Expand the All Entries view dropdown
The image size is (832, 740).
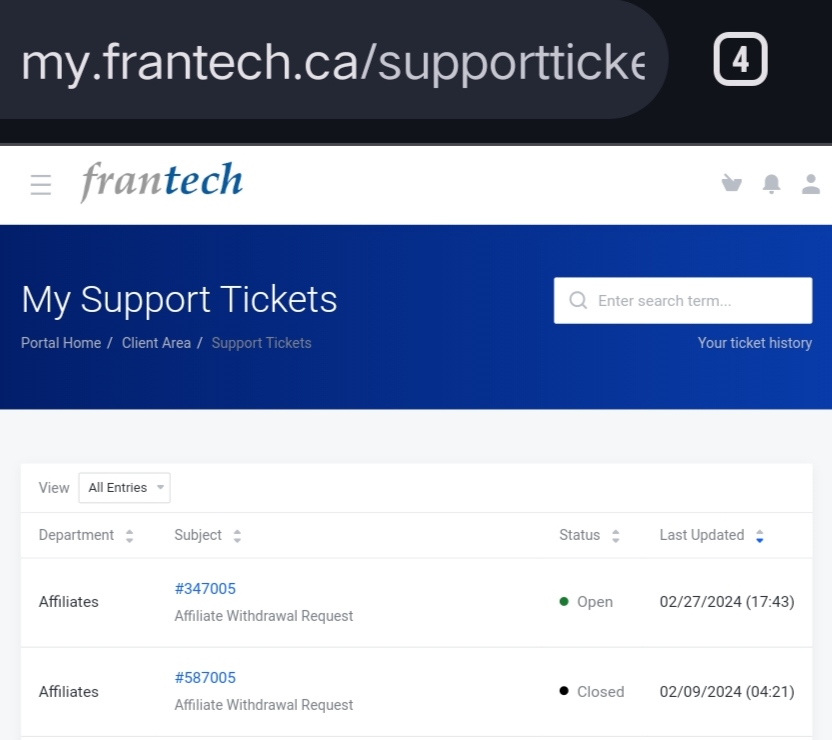125,488
